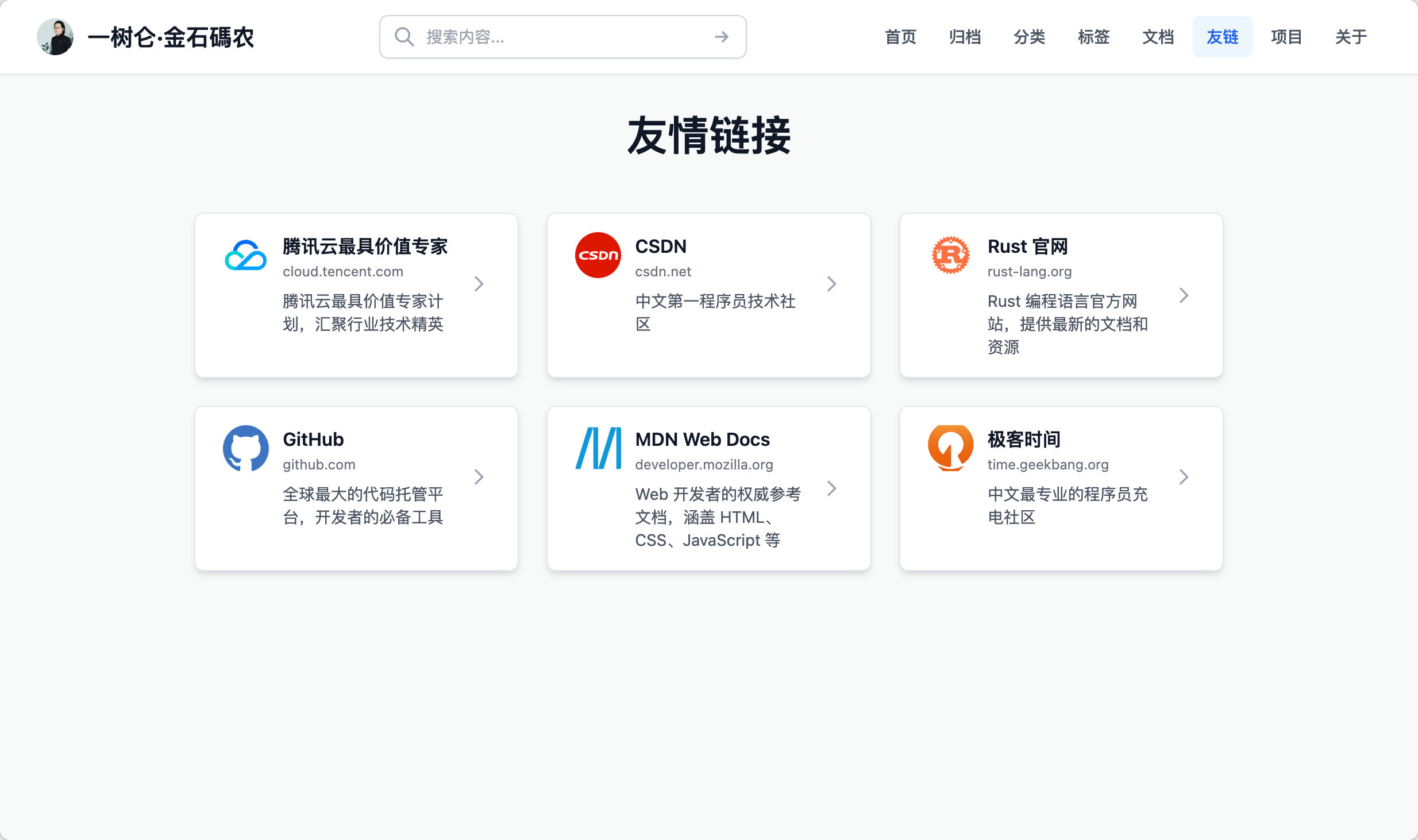Click the time.geekbang.org URL text
Image resolution: width=1418 pixels, height=840 pixels.
click(x=1048, y=465)
